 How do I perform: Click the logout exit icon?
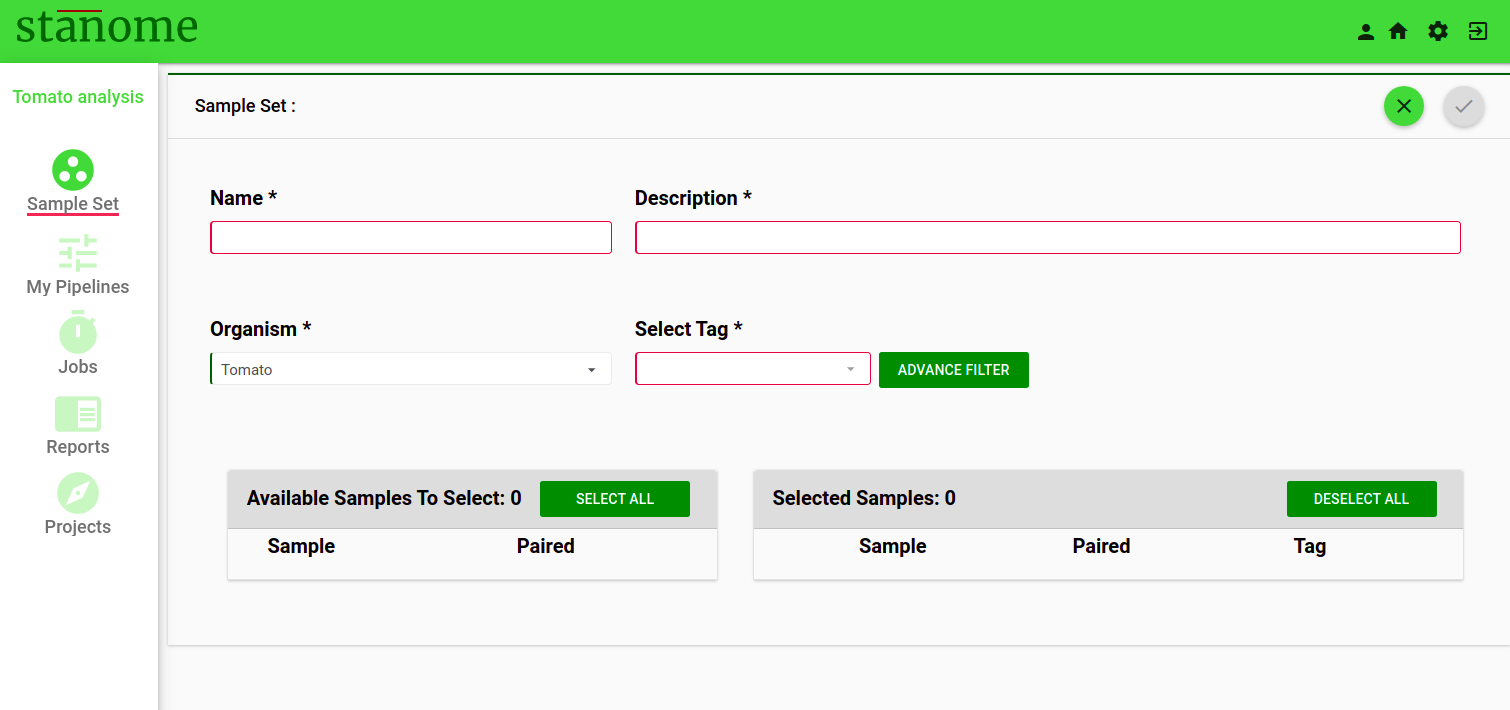[1478, 32]
